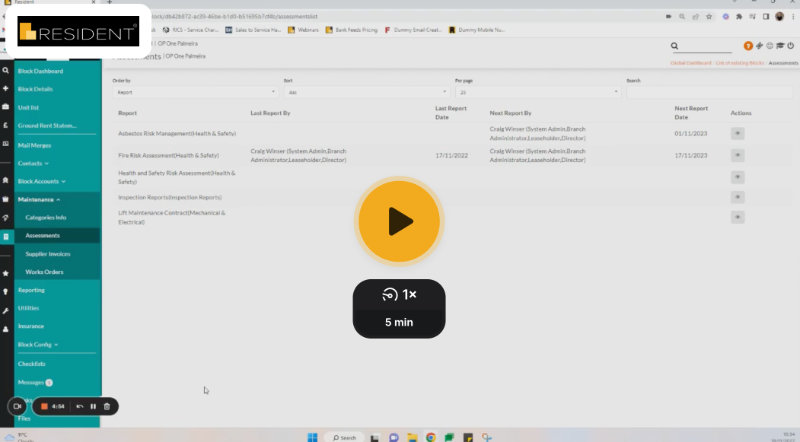Open Works Orders in the sidebar
This screenshot has width=800, height=442.
(45, 271)
